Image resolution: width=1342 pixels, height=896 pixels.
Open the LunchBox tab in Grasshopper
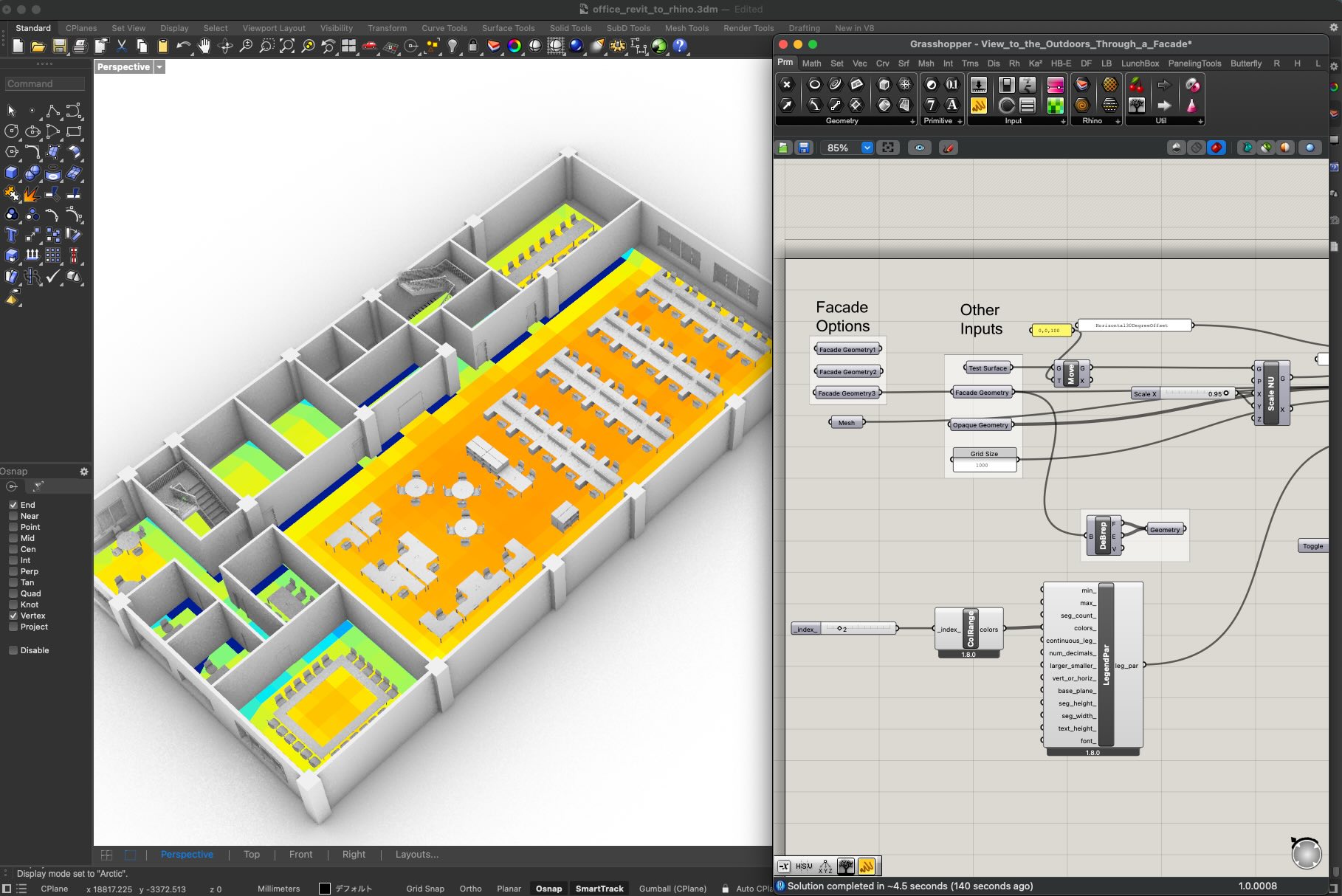pos(1140,63)
